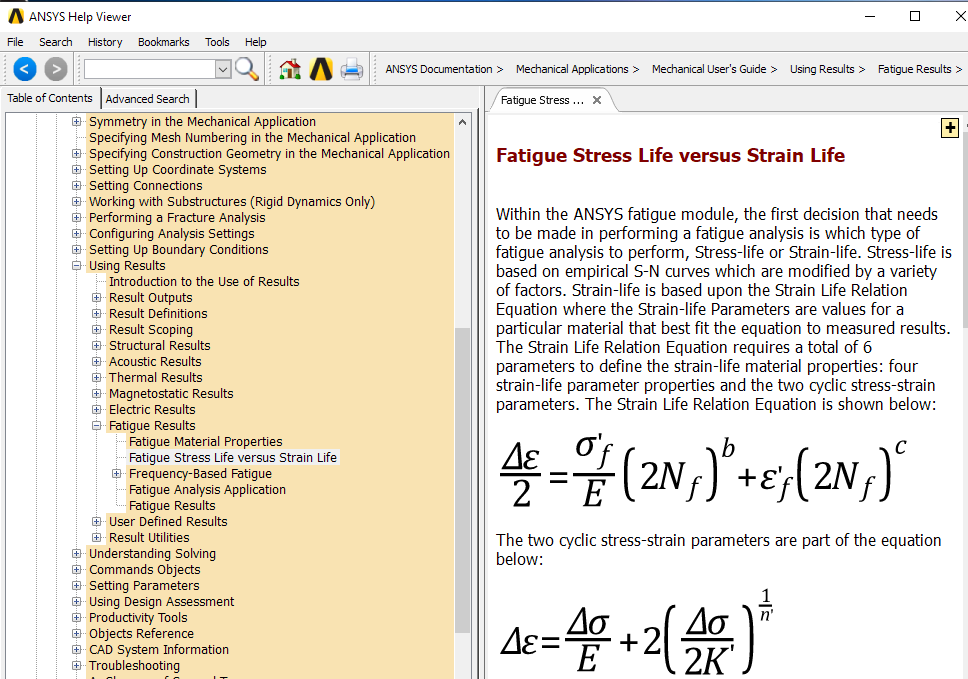Screen dimensions: 968x679
Task: Open the Help menu
Action: tap(256, 42)
